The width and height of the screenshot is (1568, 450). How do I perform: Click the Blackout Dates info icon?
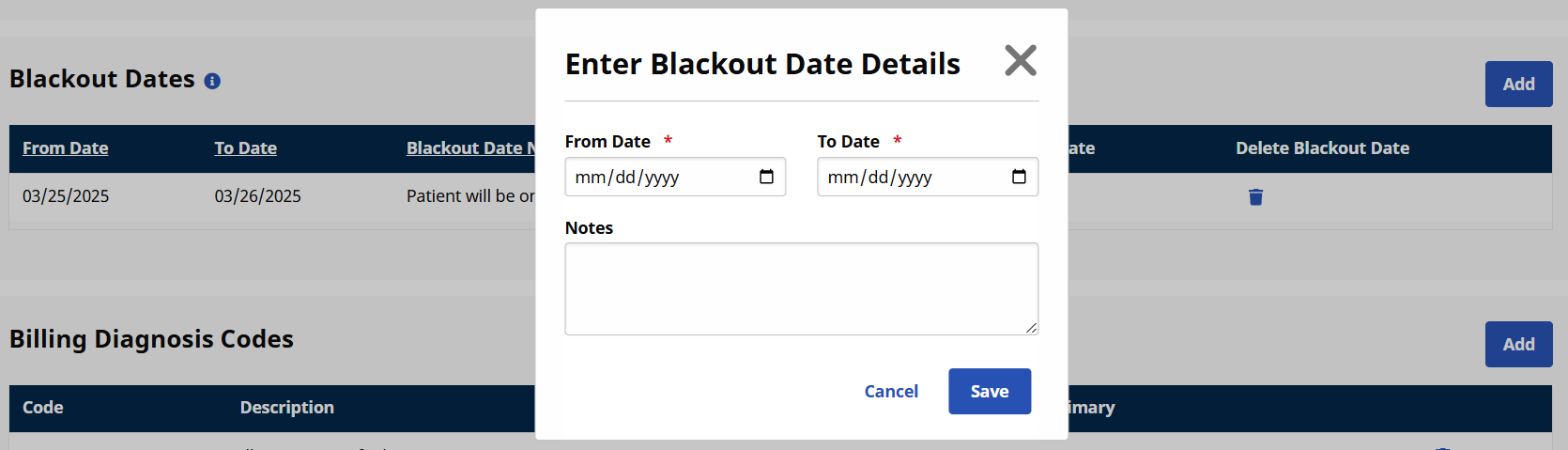point(212,81)
